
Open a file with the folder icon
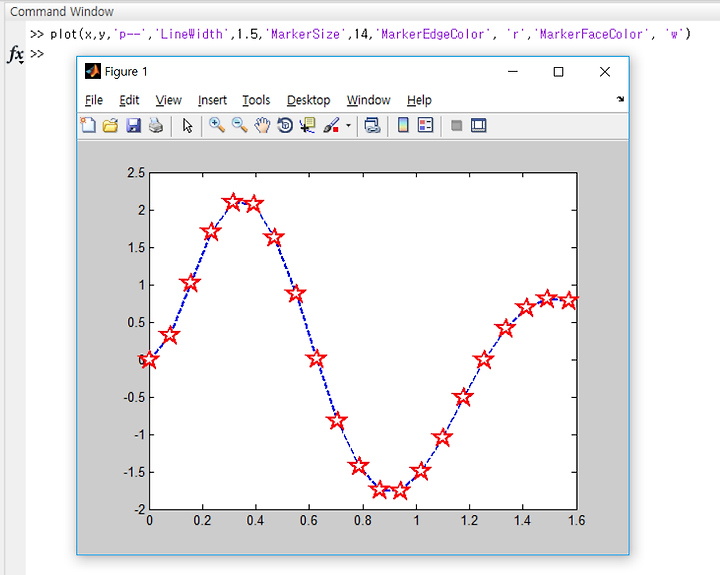point(110,125)
